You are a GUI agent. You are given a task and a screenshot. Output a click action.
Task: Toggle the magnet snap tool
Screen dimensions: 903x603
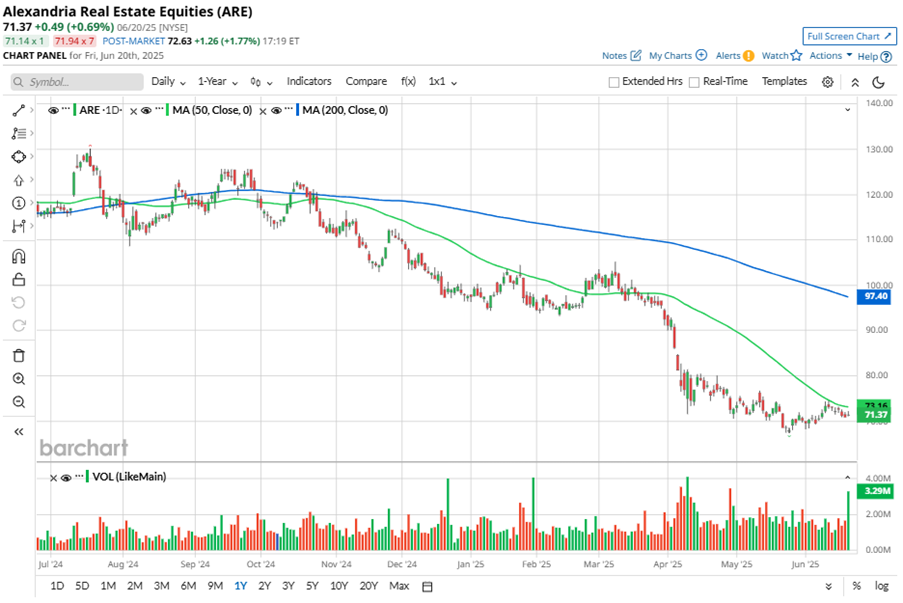pyautogui.click(x=18, y=256)
